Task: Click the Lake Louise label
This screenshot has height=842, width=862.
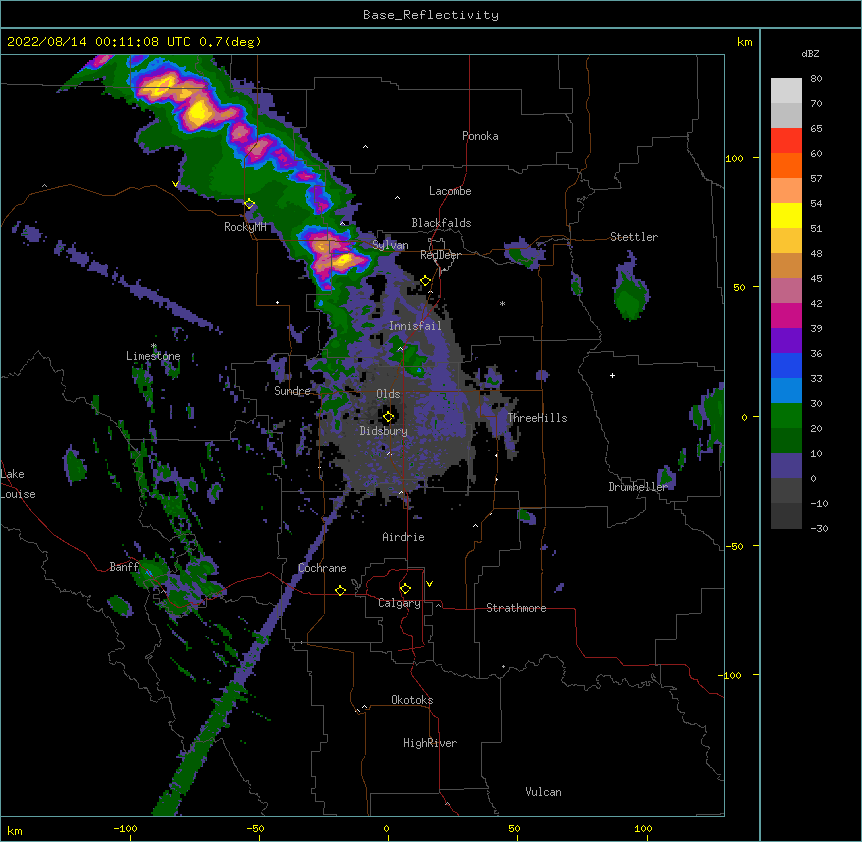Action: click(x=18, y=484)
